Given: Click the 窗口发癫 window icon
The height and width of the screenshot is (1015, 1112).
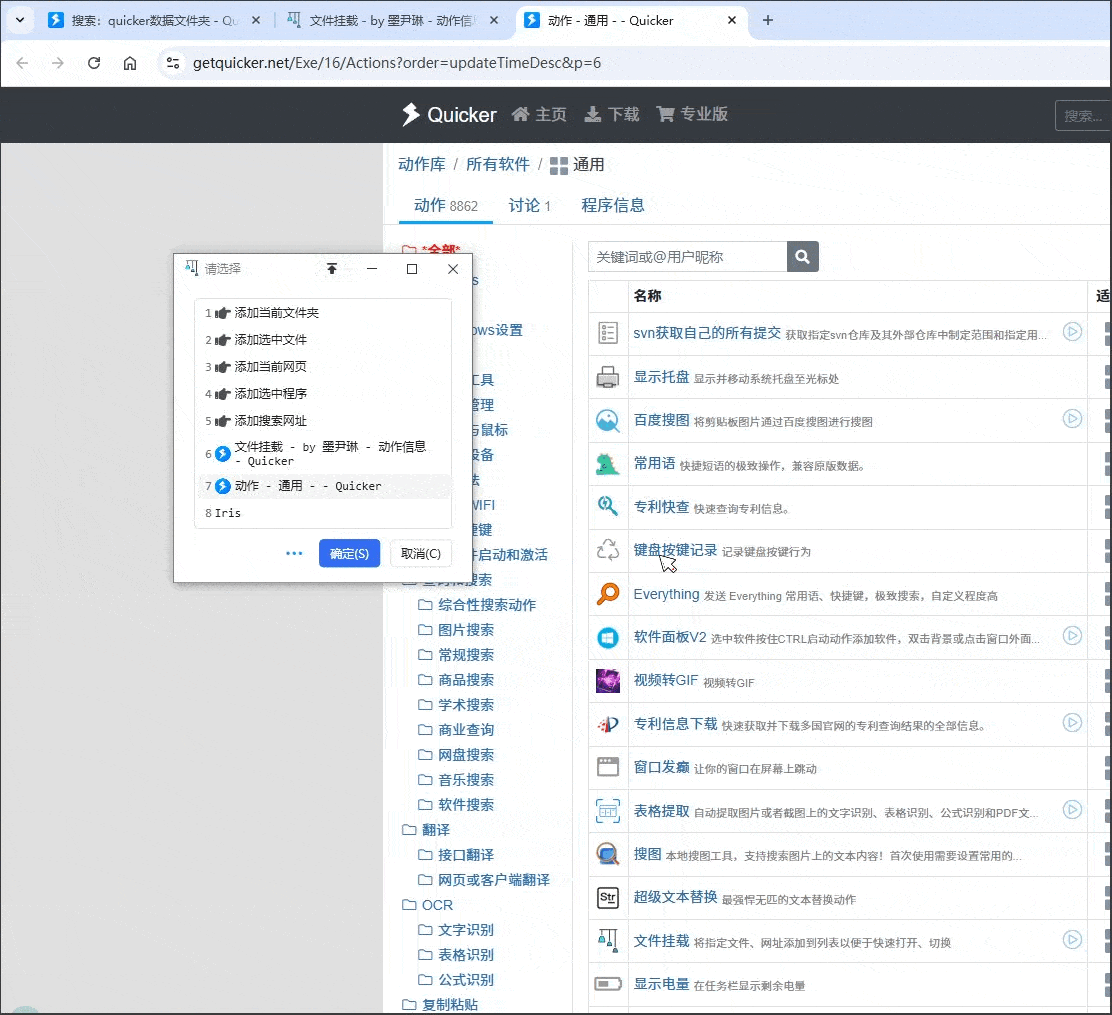Looking at the screenshot, I should point(608,767).
